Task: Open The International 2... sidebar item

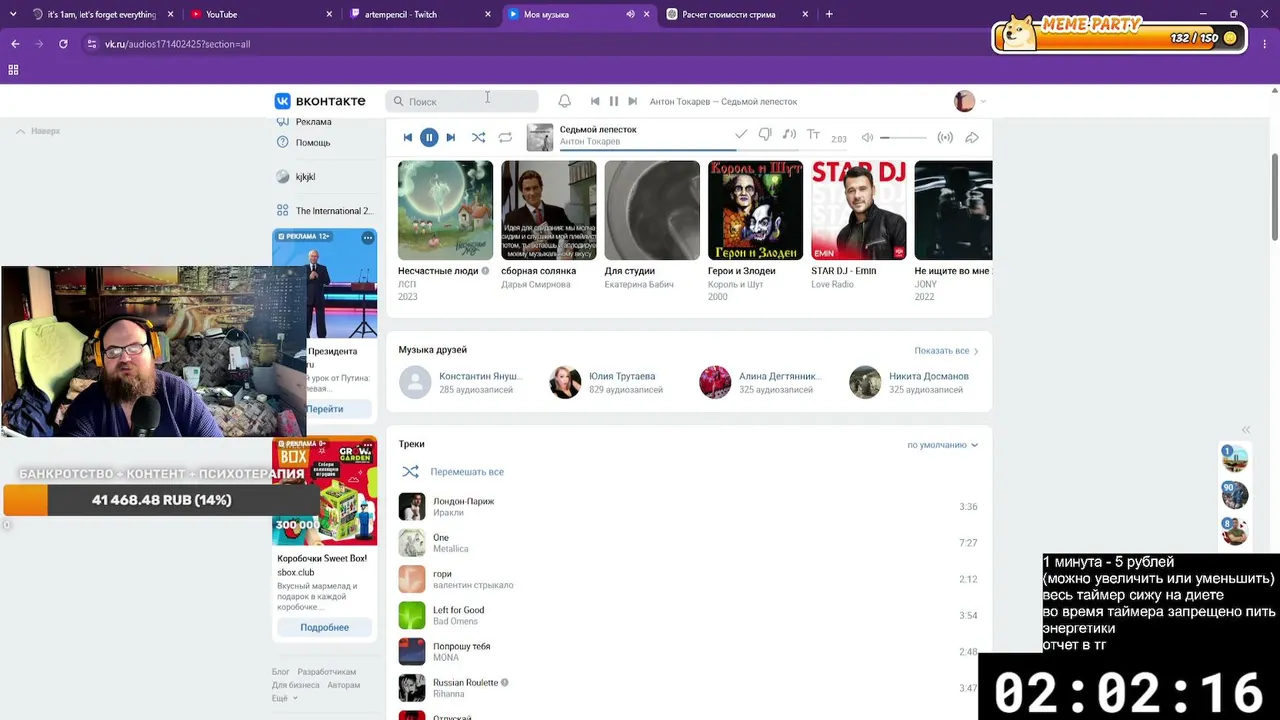Action: pyautogui.click(x=325, y=211)
